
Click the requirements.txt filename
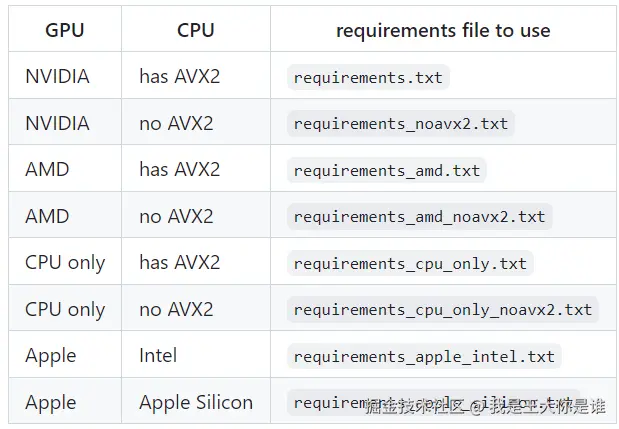tap(367, 78)
